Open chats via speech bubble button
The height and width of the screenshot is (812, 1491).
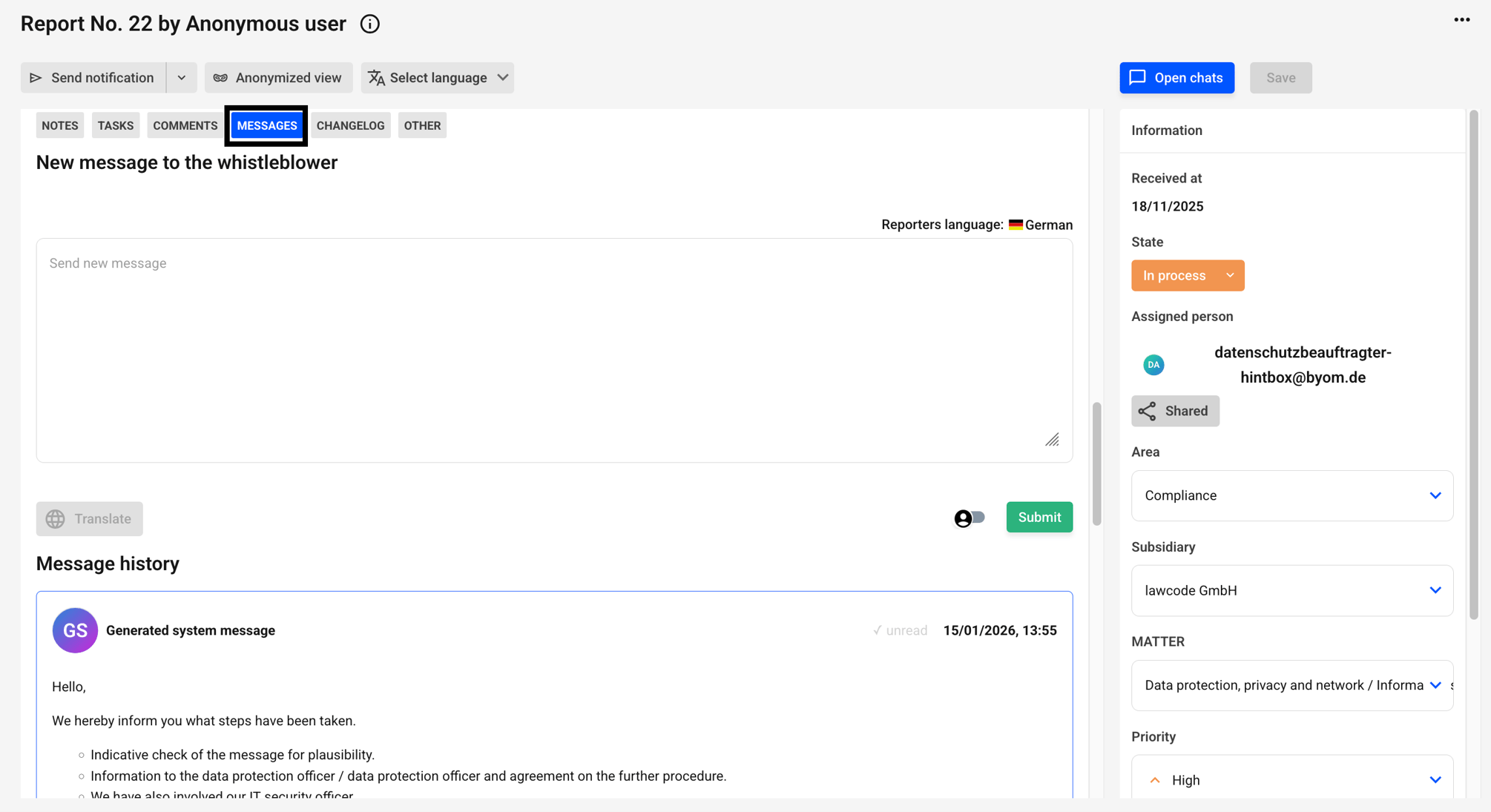coord(1176,78)
